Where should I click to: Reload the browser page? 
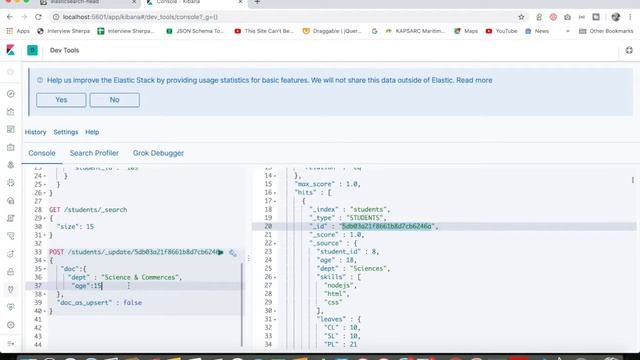(38, 17)
